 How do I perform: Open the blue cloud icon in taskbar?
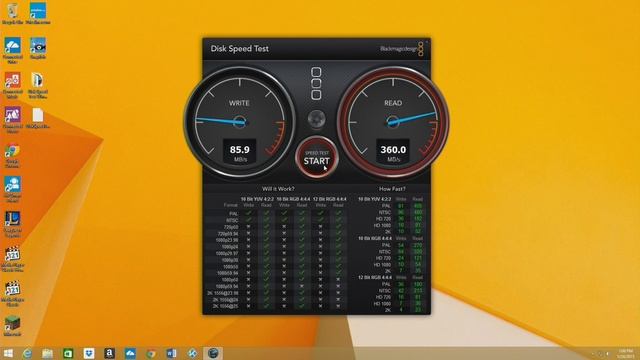pyautogui.click(x=130, y=353)
